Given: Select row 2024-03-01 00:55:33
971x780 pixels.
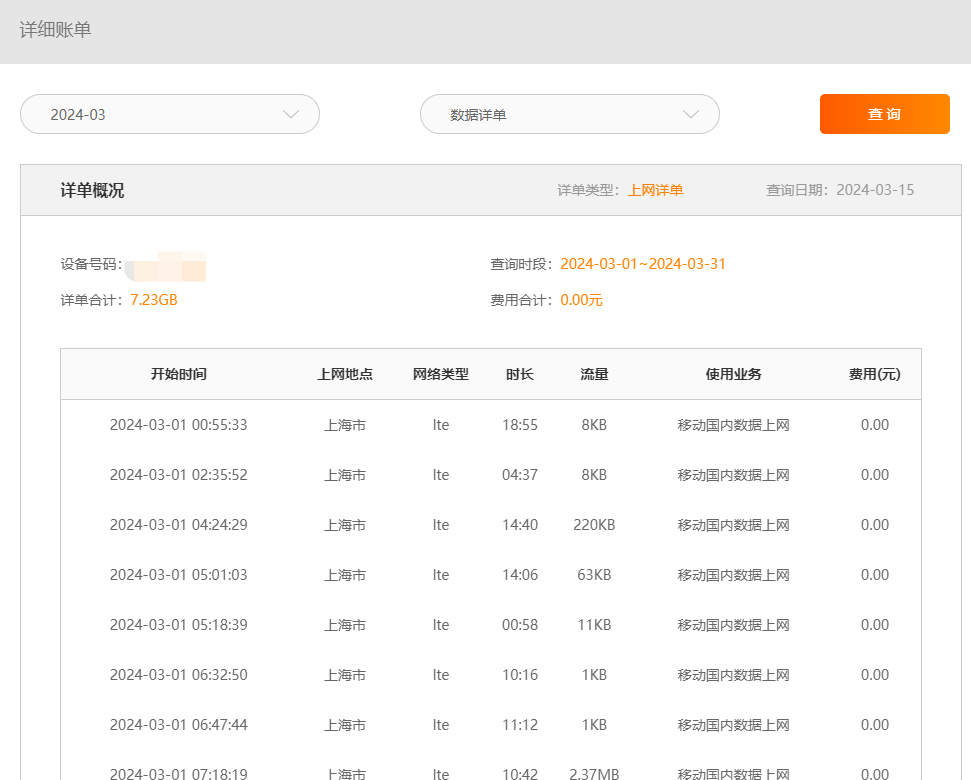Looking at the screenshot, I should pos(490,425).
